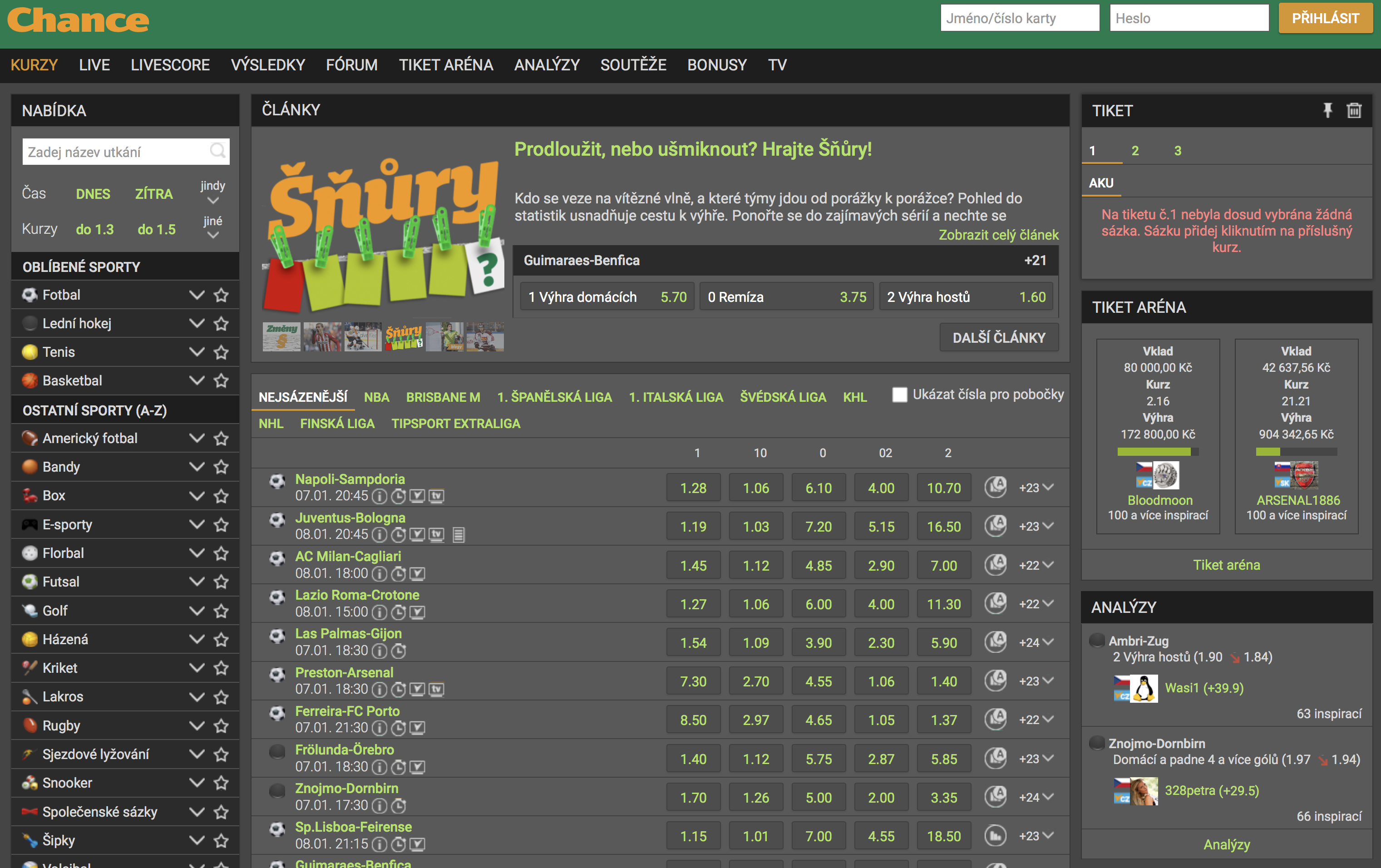1381x868 pixels.
Task: Select the Změny article thumbnail
Action: click(x=281, y=336)
